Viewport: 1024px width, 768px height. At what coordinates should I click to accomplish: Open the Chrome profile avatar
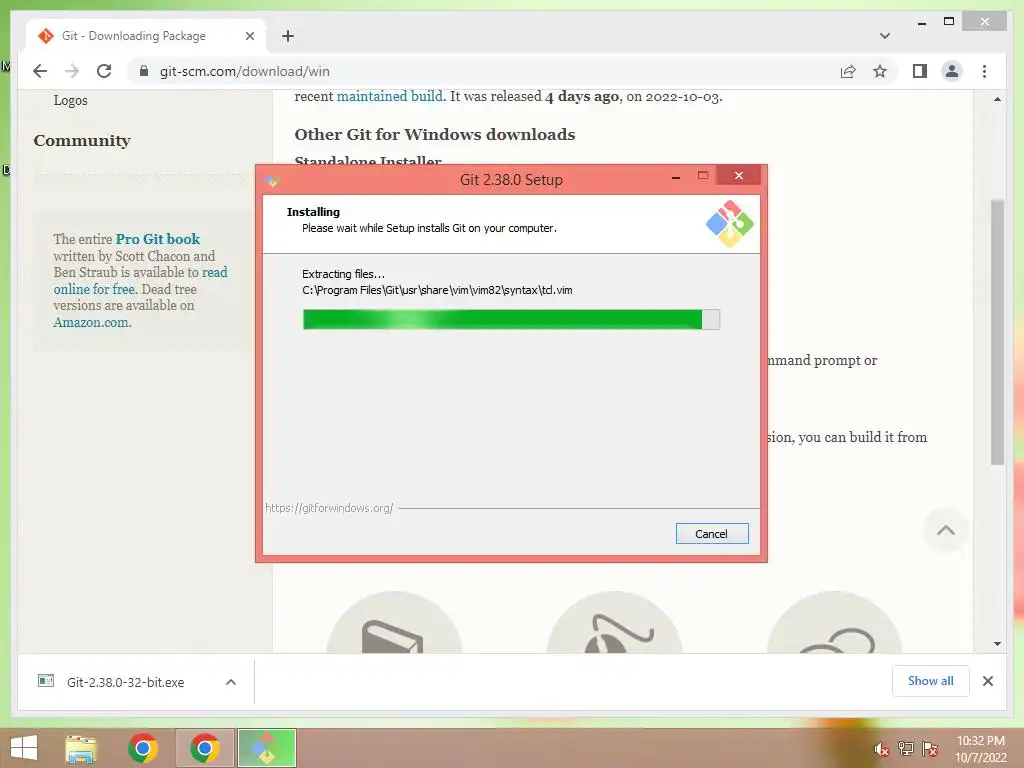pos(952,71)
